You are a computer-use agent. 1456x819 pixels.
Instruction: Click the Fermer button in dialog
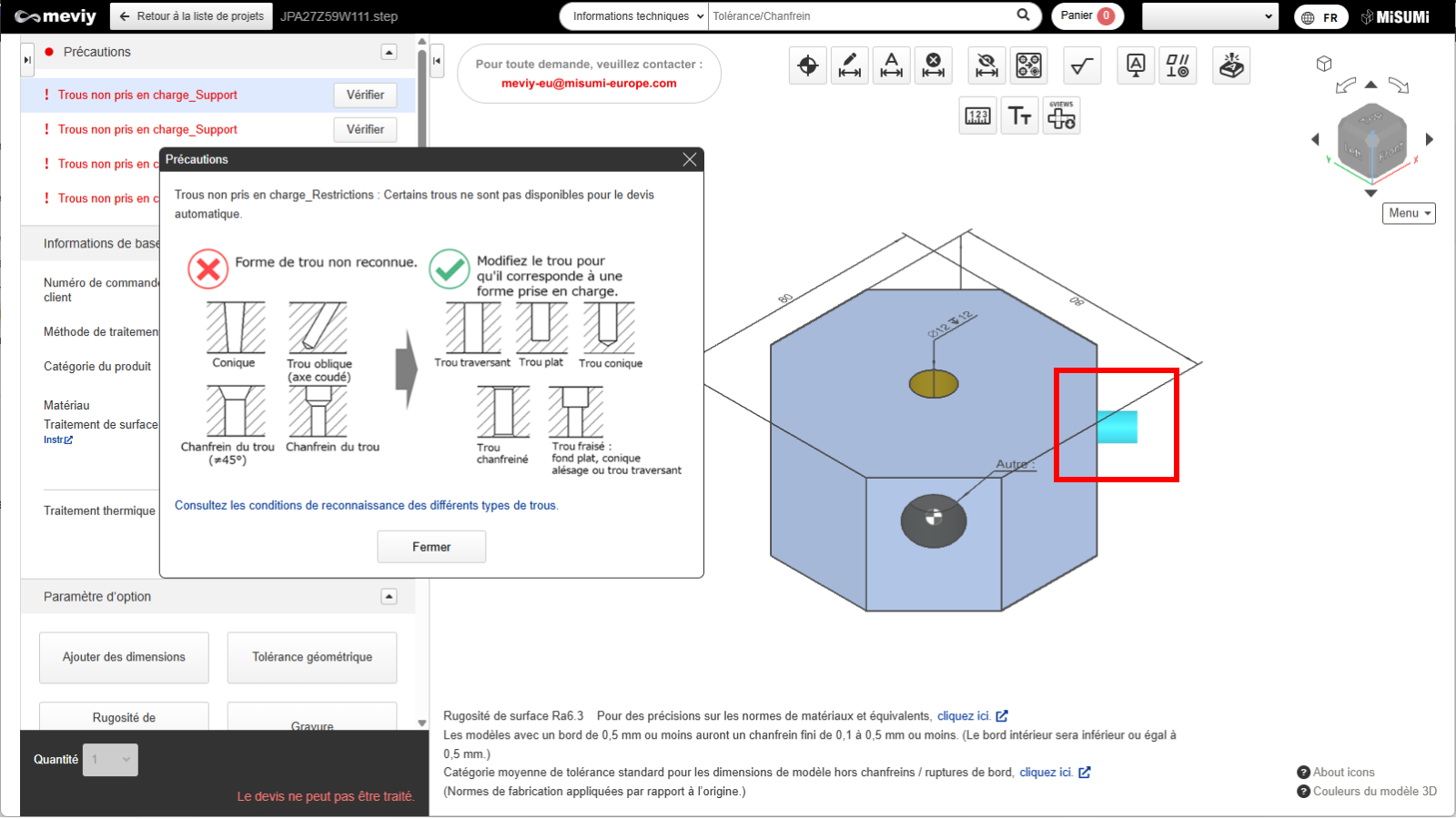(x=431, y=547)
